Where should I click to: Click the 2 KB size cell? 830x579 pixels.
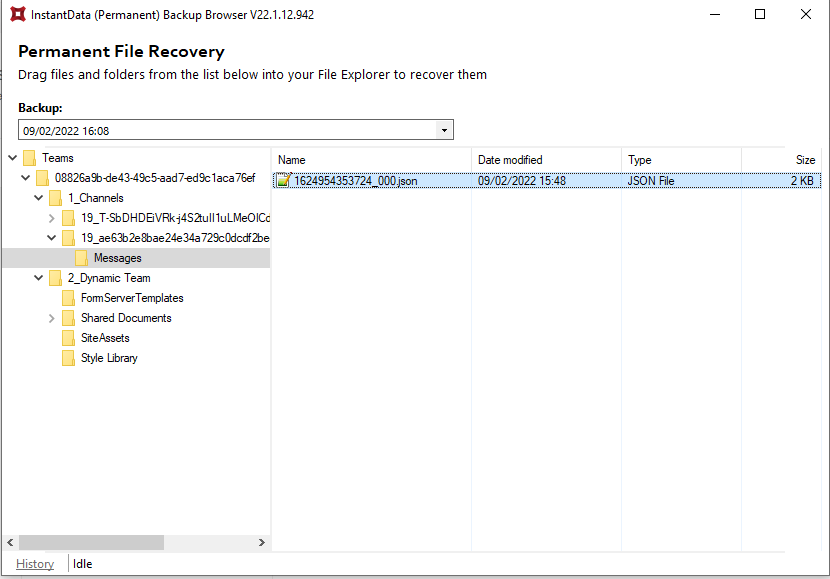click(x=802, y=181)
